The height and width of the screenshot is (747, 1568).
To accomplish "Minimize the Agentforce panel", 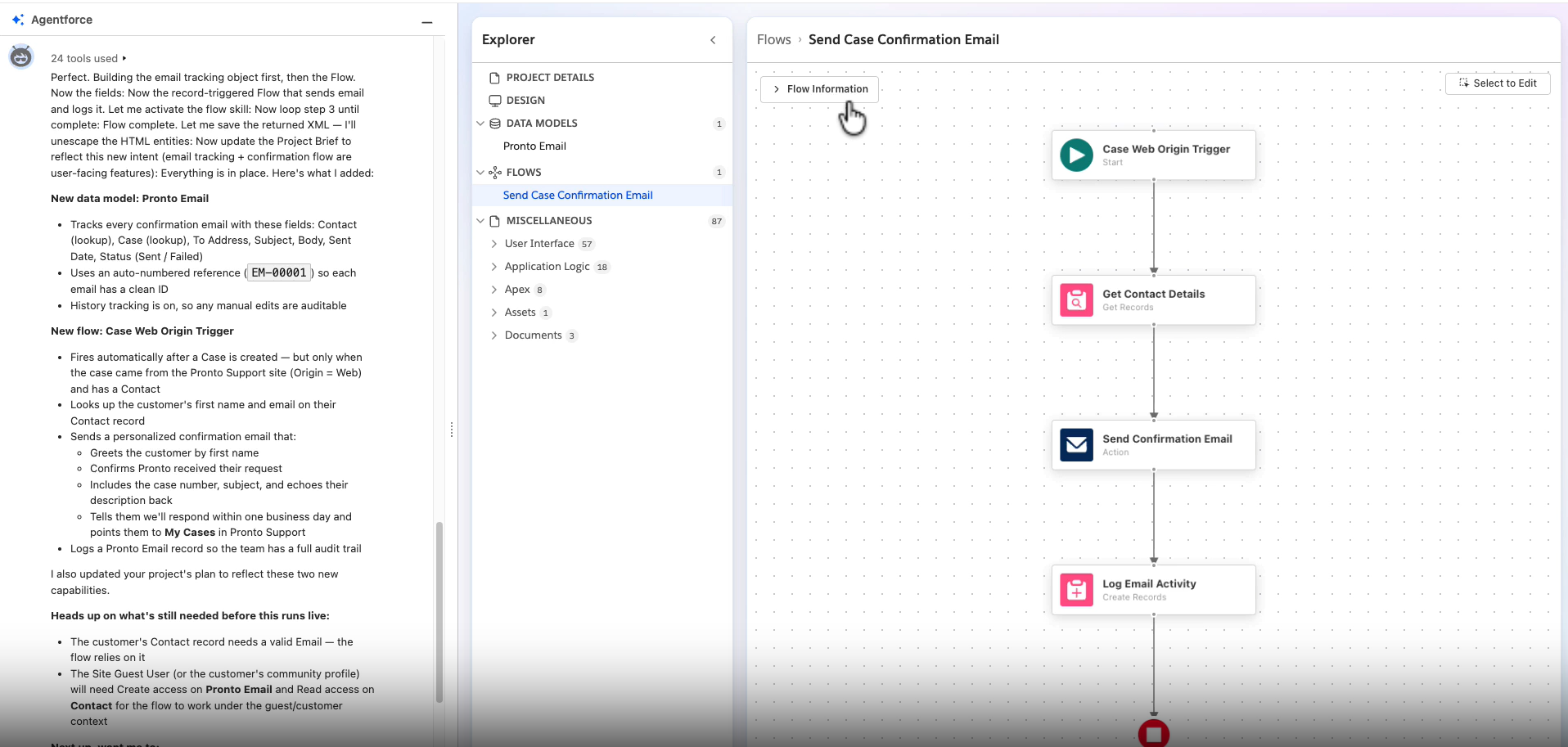I will click(x=426, y=22).
